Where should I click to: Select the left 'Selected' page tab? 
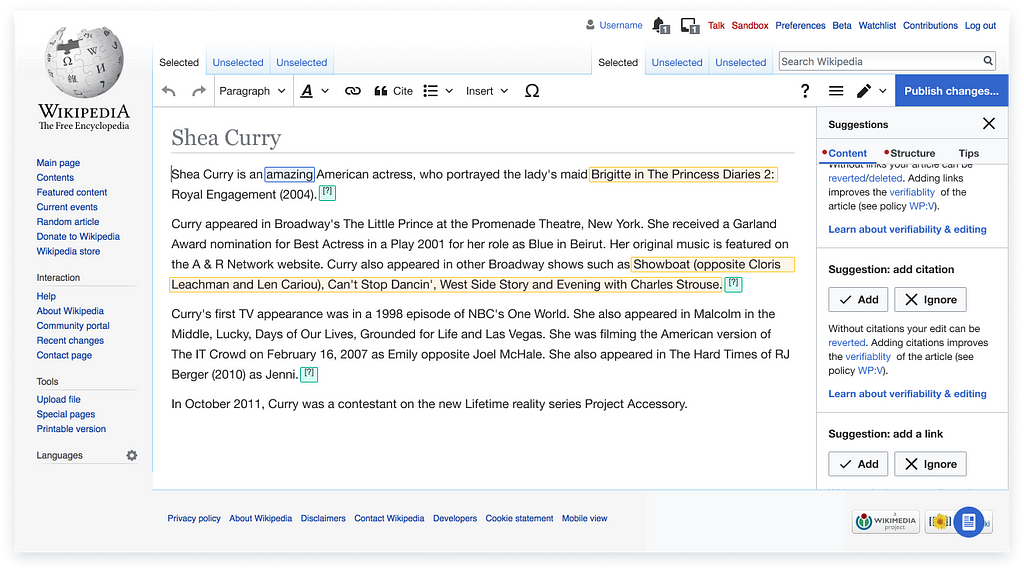coord(179,62)
